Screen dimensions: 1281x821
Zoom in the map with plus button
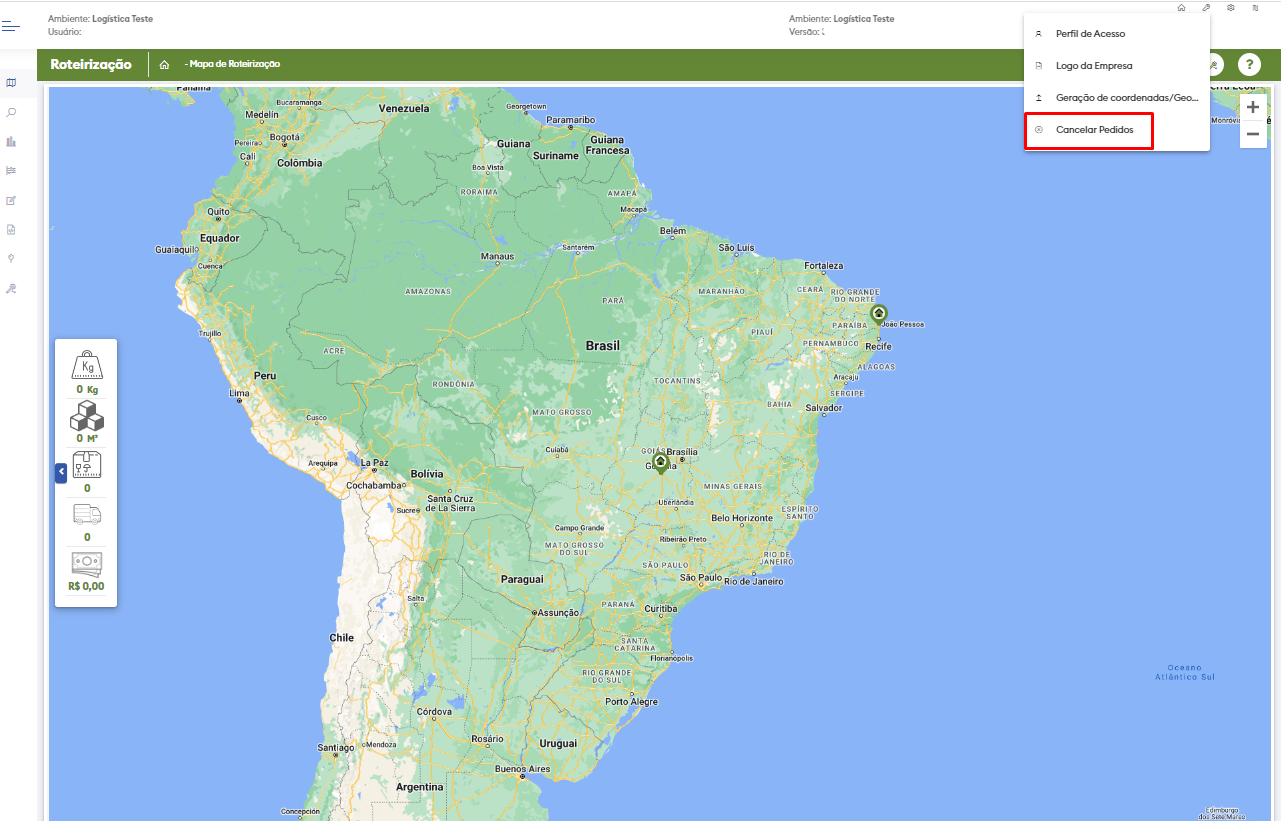pyautogui.click(x=1253, y=107)
